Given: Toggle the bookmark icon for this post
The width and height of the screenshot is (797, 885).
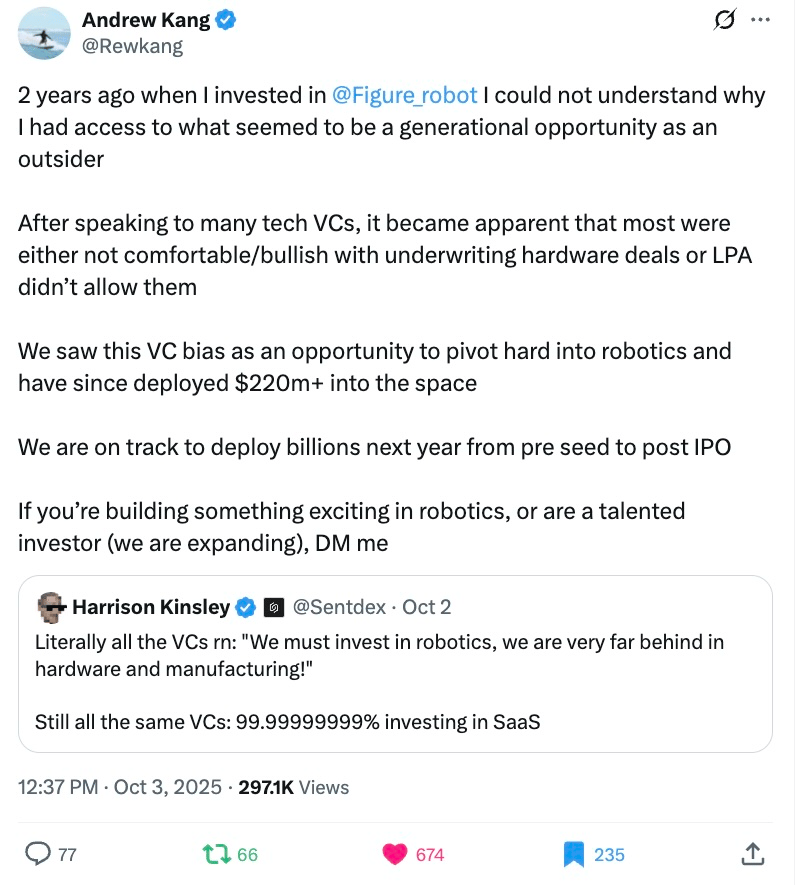Looking at the screenshot, I should 573,853.
